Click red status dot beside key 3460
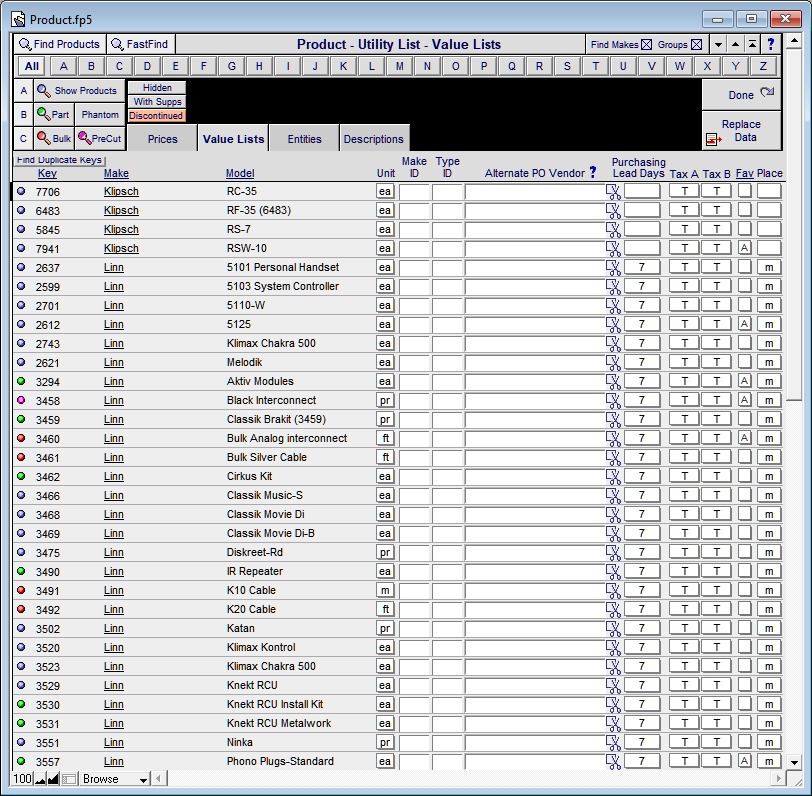Screen dimensions: 812x796 [21, 438]
